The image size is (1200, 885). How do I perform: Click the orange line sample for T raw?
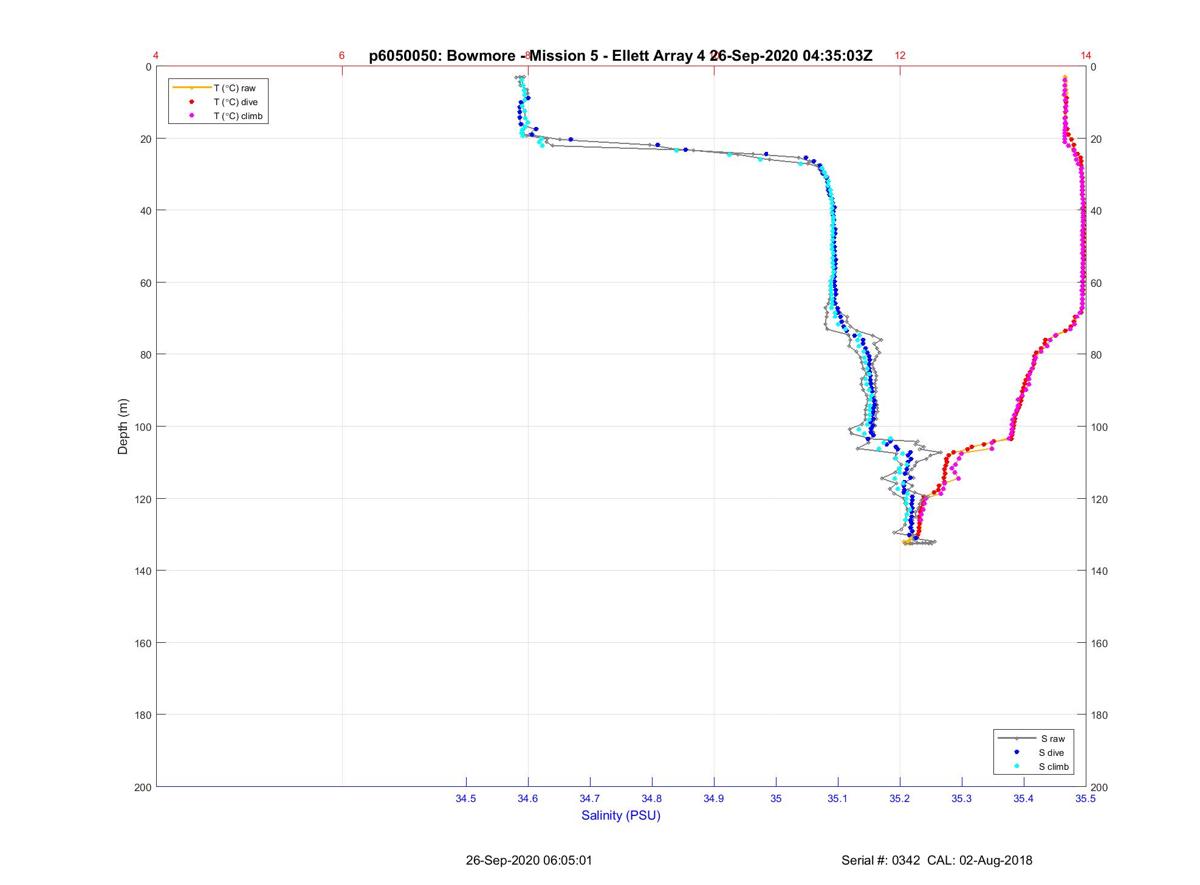(x=190, y=88)
